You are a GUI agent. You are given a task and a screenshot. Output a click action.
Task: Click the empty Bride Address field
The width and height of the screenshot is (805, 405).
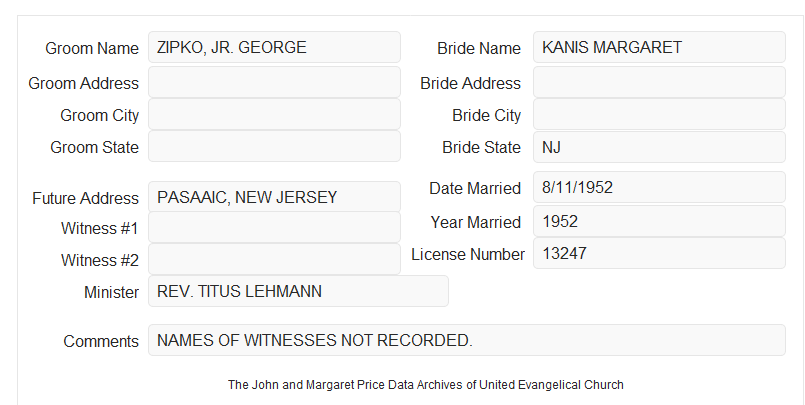tap(659, 82)
